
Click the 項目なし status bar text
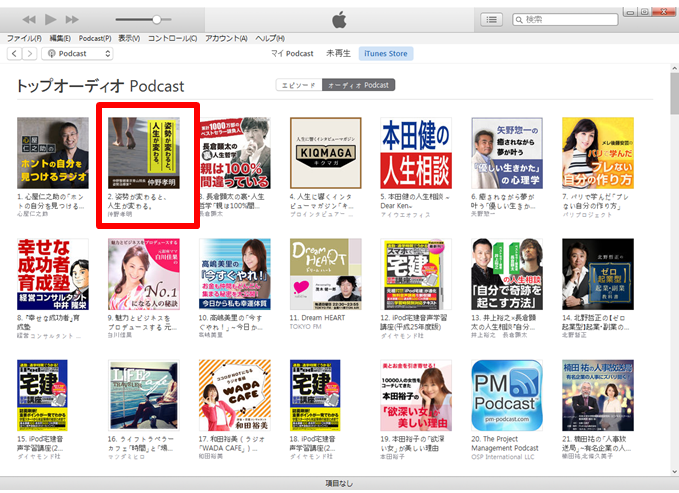339,483
